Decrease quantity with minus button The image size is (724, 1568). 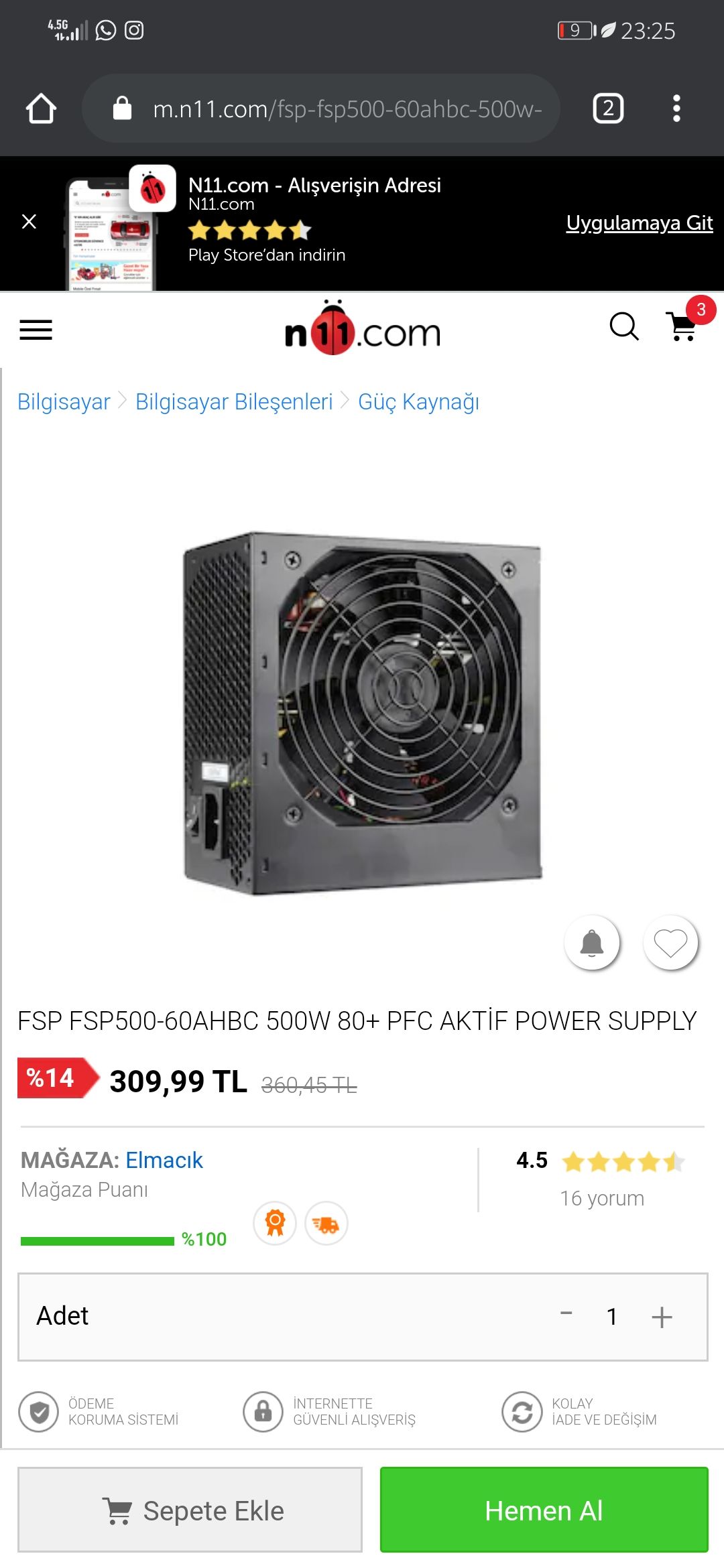566,1314
